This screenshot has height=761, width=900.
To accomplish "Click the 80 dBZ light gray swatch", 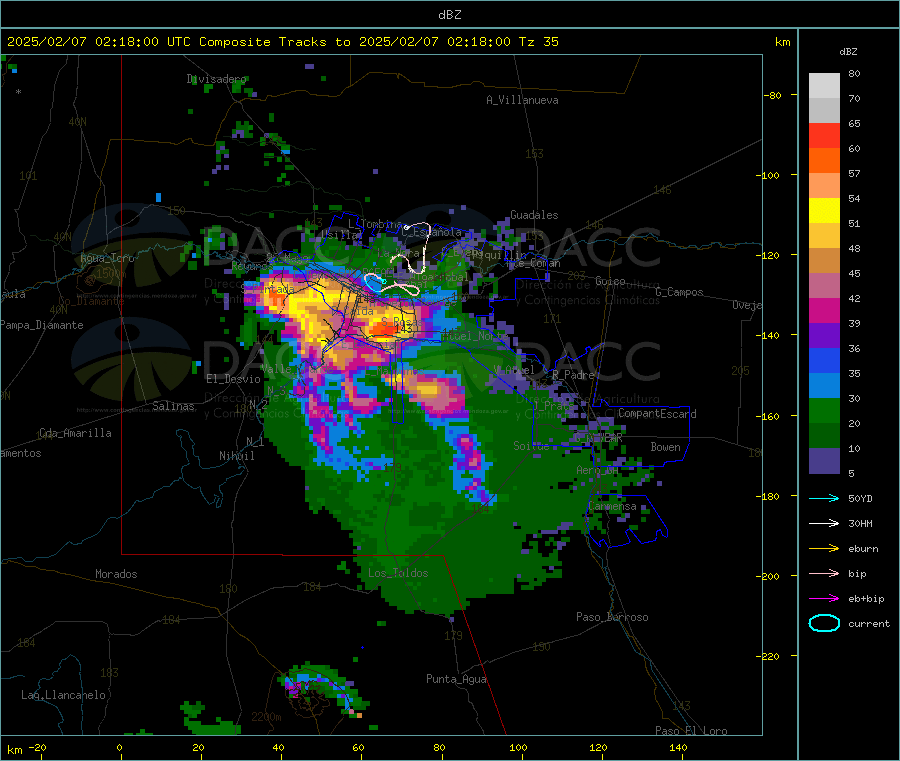I will point(824,86).
